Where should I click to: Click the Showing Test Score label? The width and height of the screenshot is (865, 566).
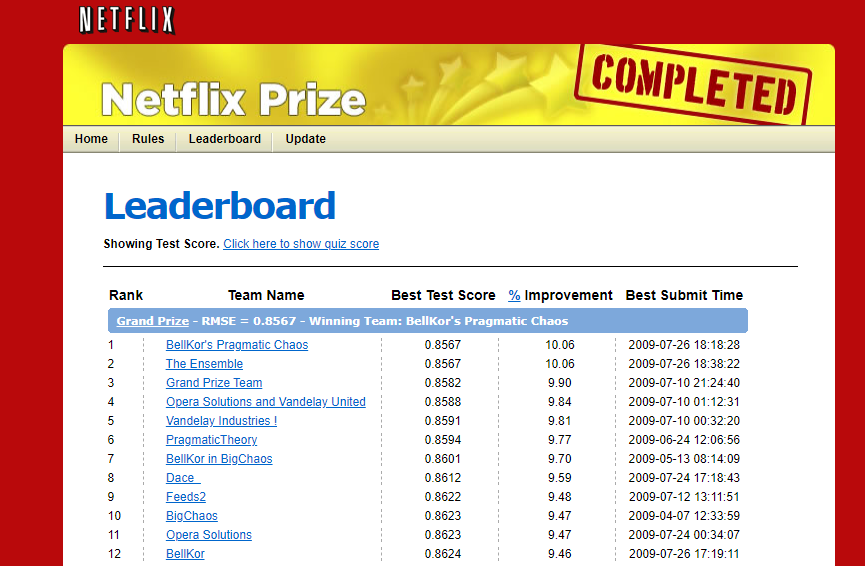[162, 244]
